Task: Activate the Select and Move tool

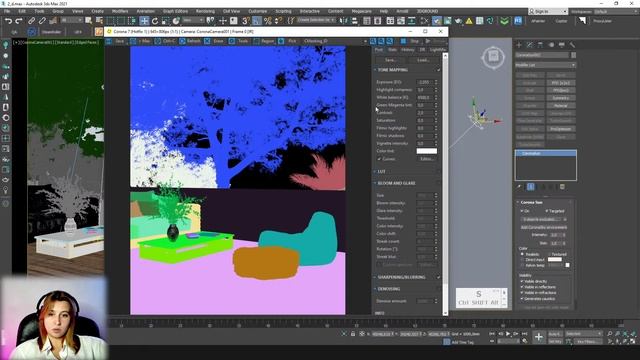Action: pos(144,20)
